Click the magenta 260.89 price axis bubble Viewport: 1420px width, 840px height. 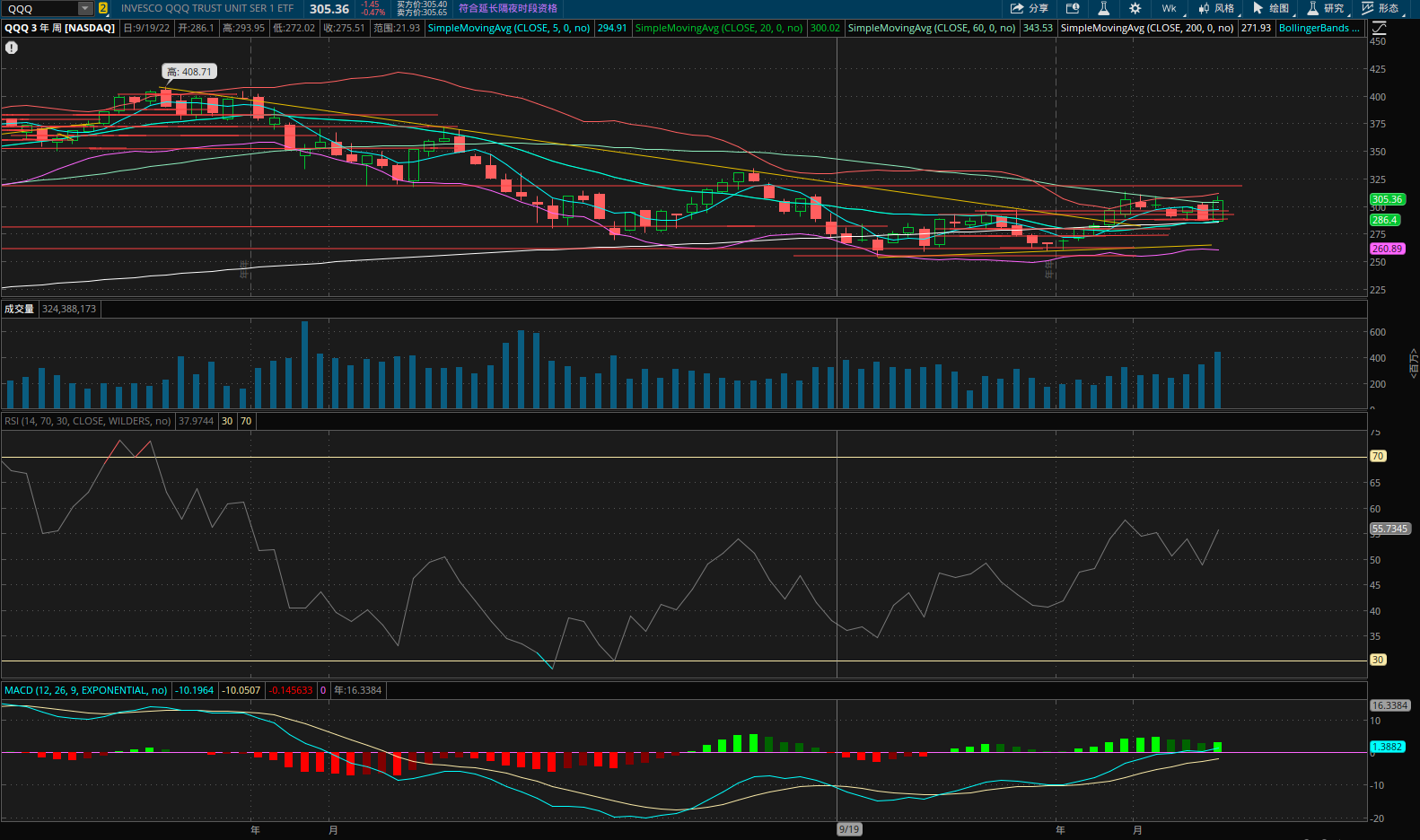coord(1387,249)
